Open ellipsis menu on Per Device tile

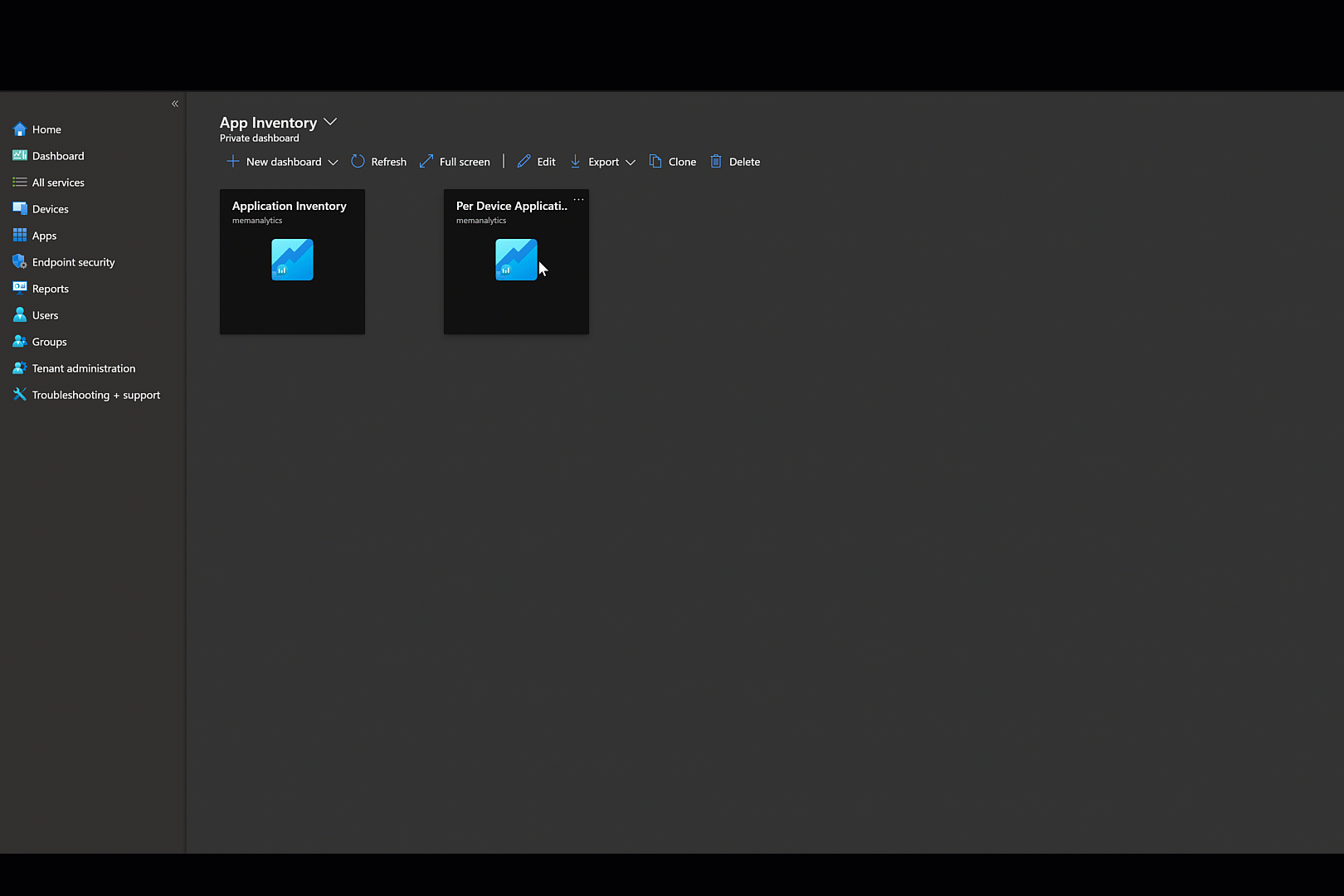coord(579,200)
